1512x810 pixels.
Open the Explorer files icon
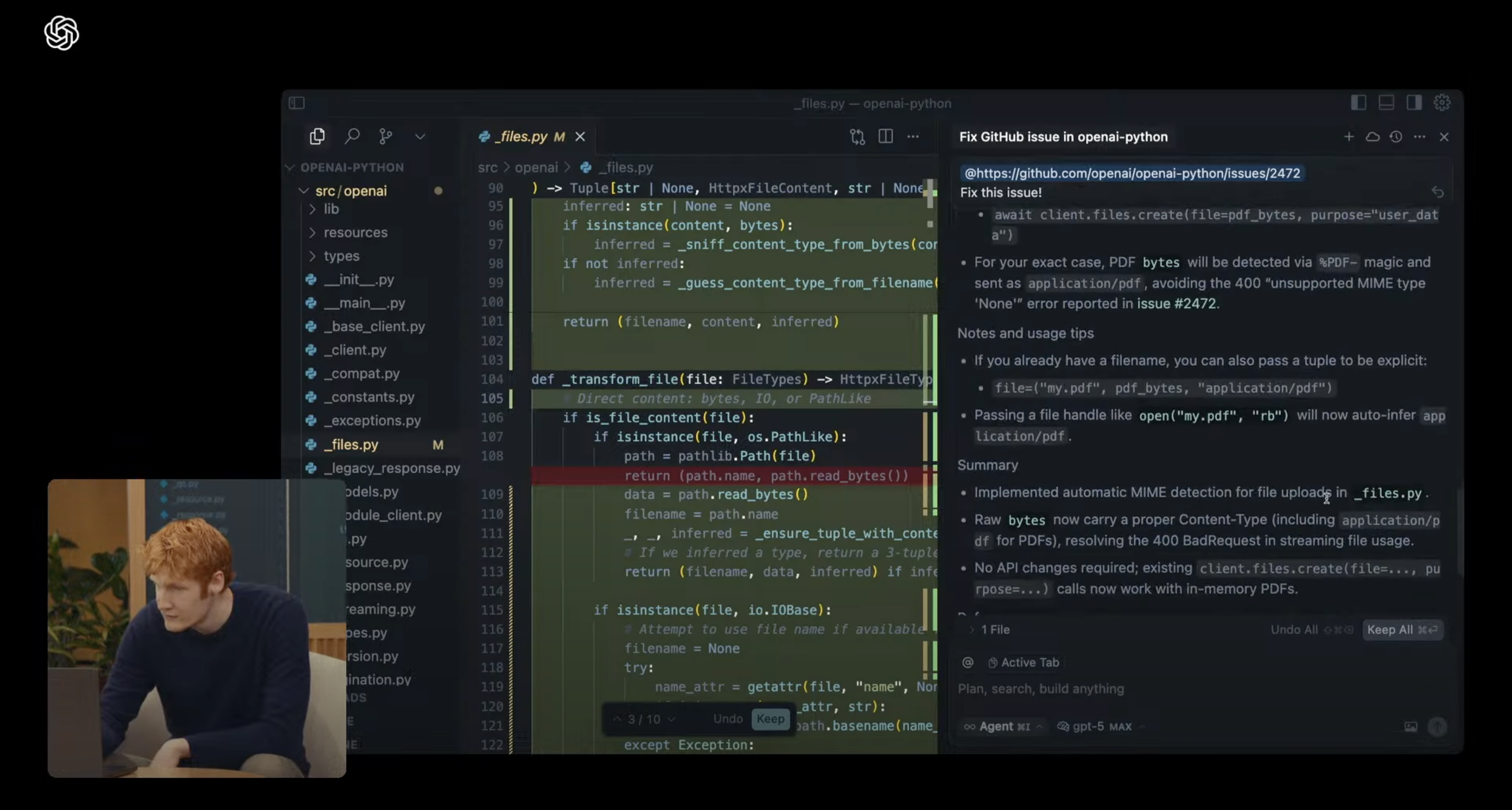tap(317, 136)
